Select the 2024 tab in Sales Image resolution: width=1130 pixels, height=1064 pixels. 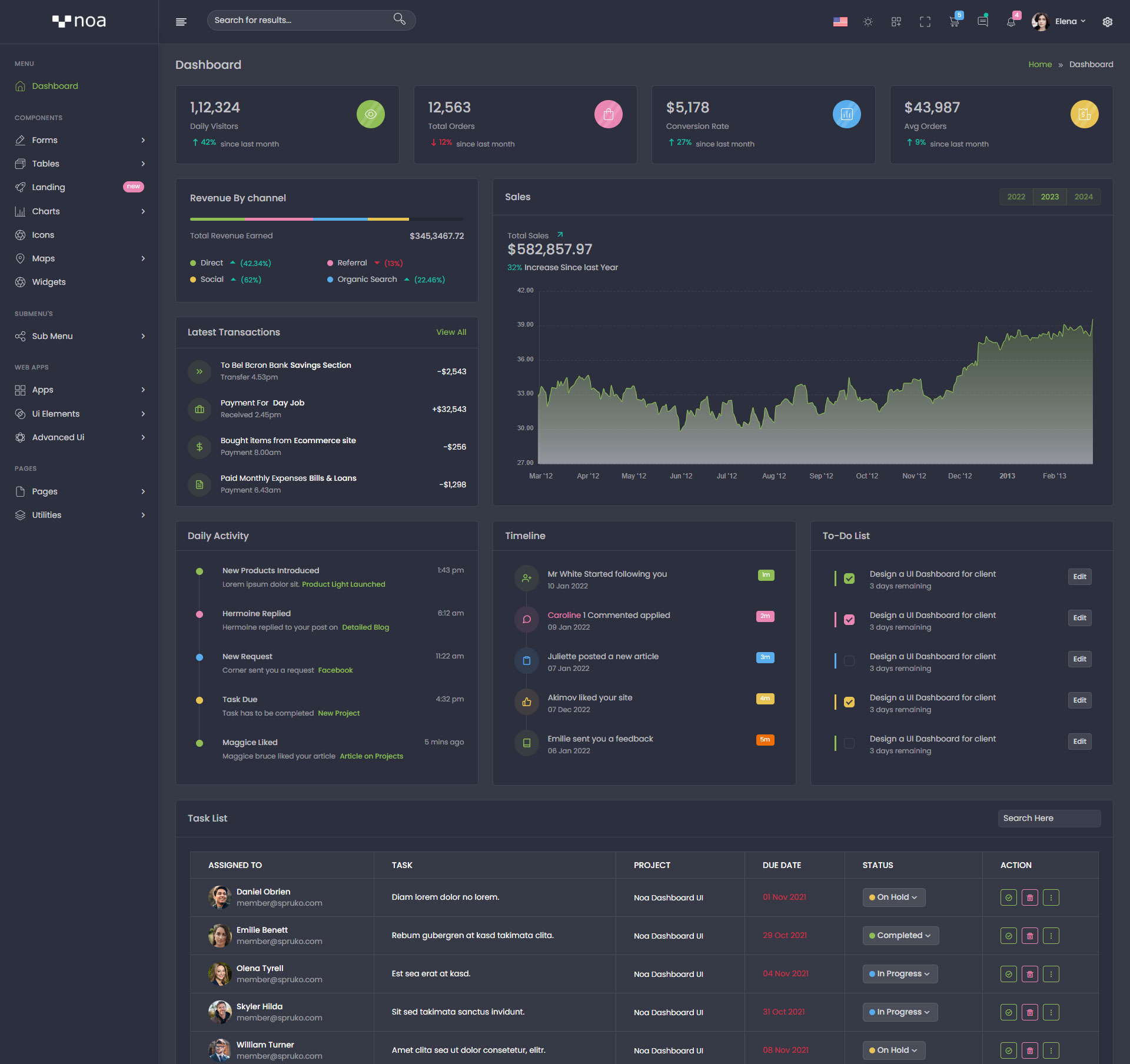tap(1084, 197)
